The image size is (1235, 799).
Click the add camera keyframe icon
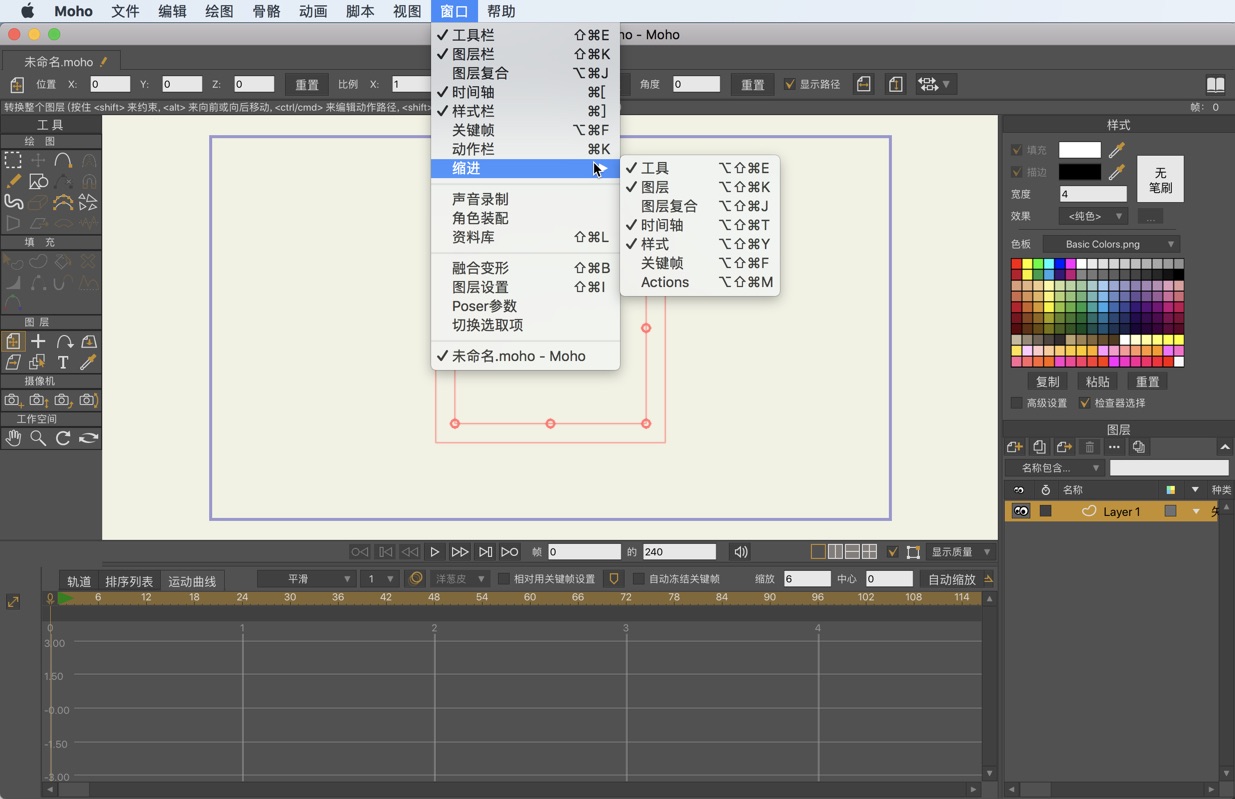[12, 399]
